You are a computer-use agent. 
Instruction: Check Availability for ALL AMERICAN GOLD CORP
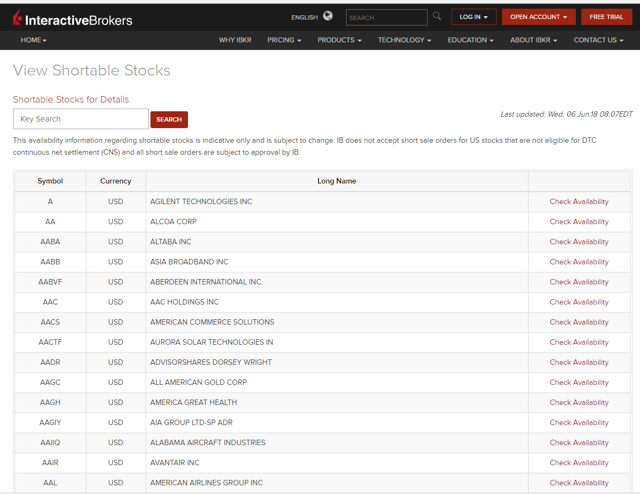(579, 382)
